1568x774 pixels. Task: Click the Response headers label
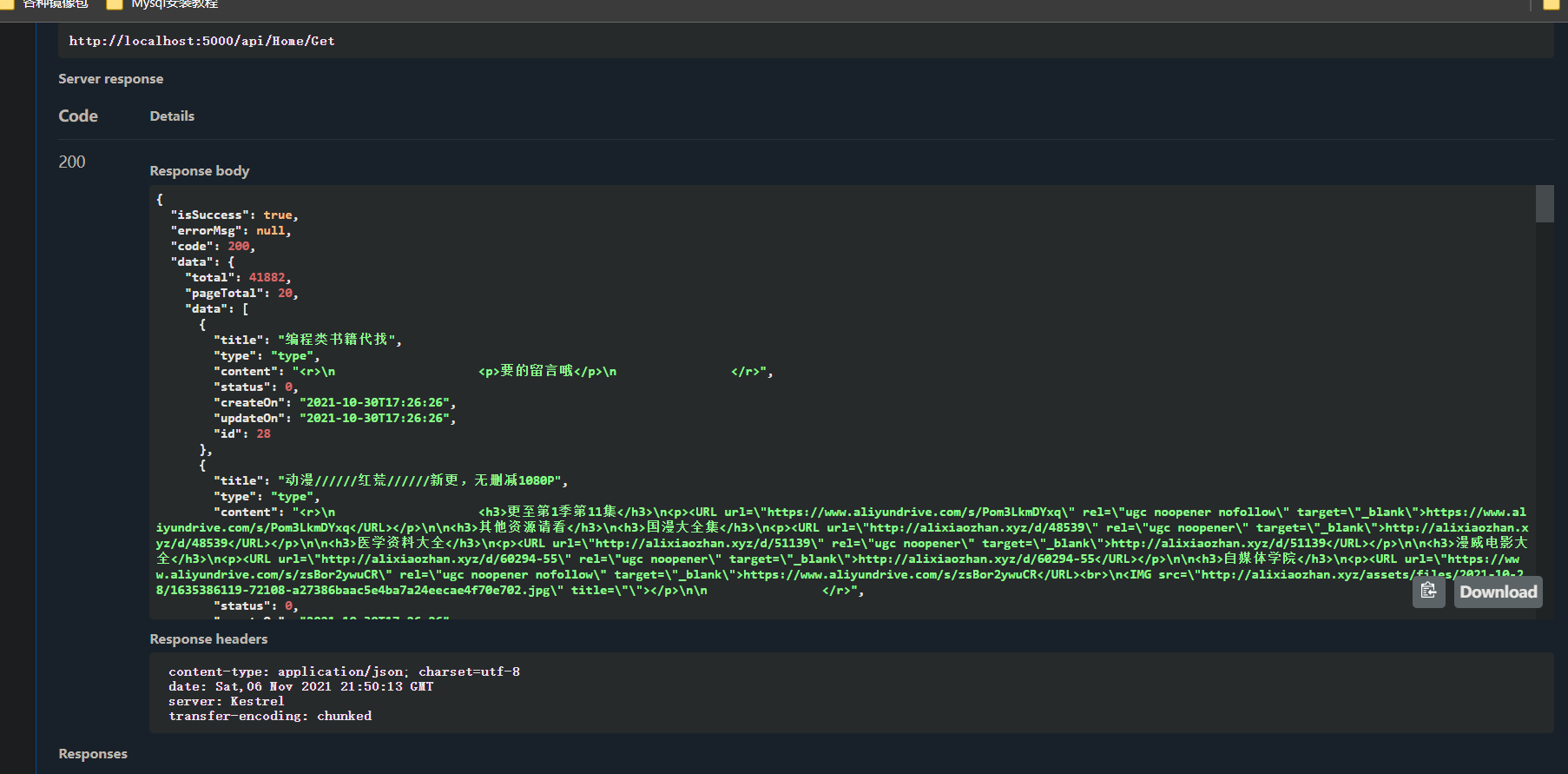208,639
